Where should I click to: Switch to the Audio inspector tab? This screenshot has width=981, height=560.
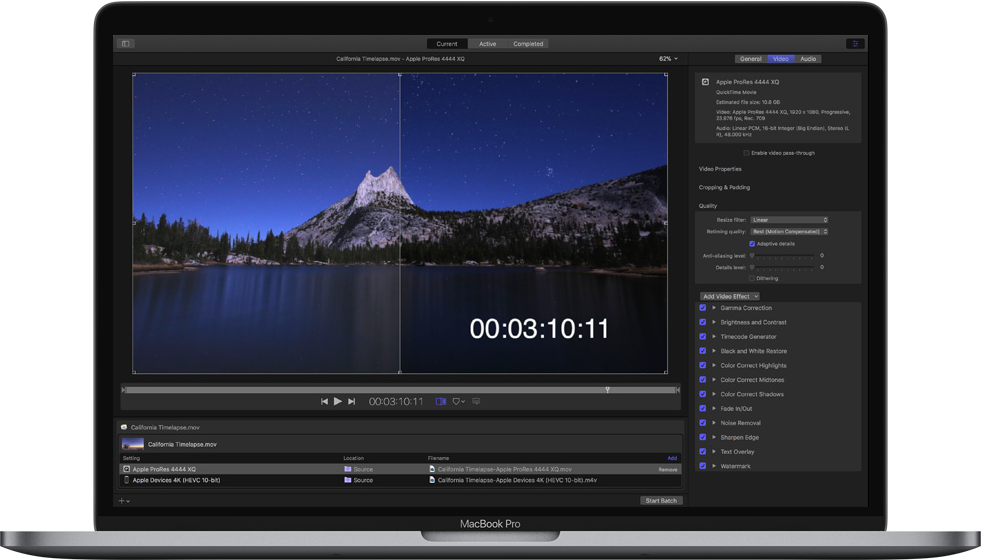click(x=808, y=59)
